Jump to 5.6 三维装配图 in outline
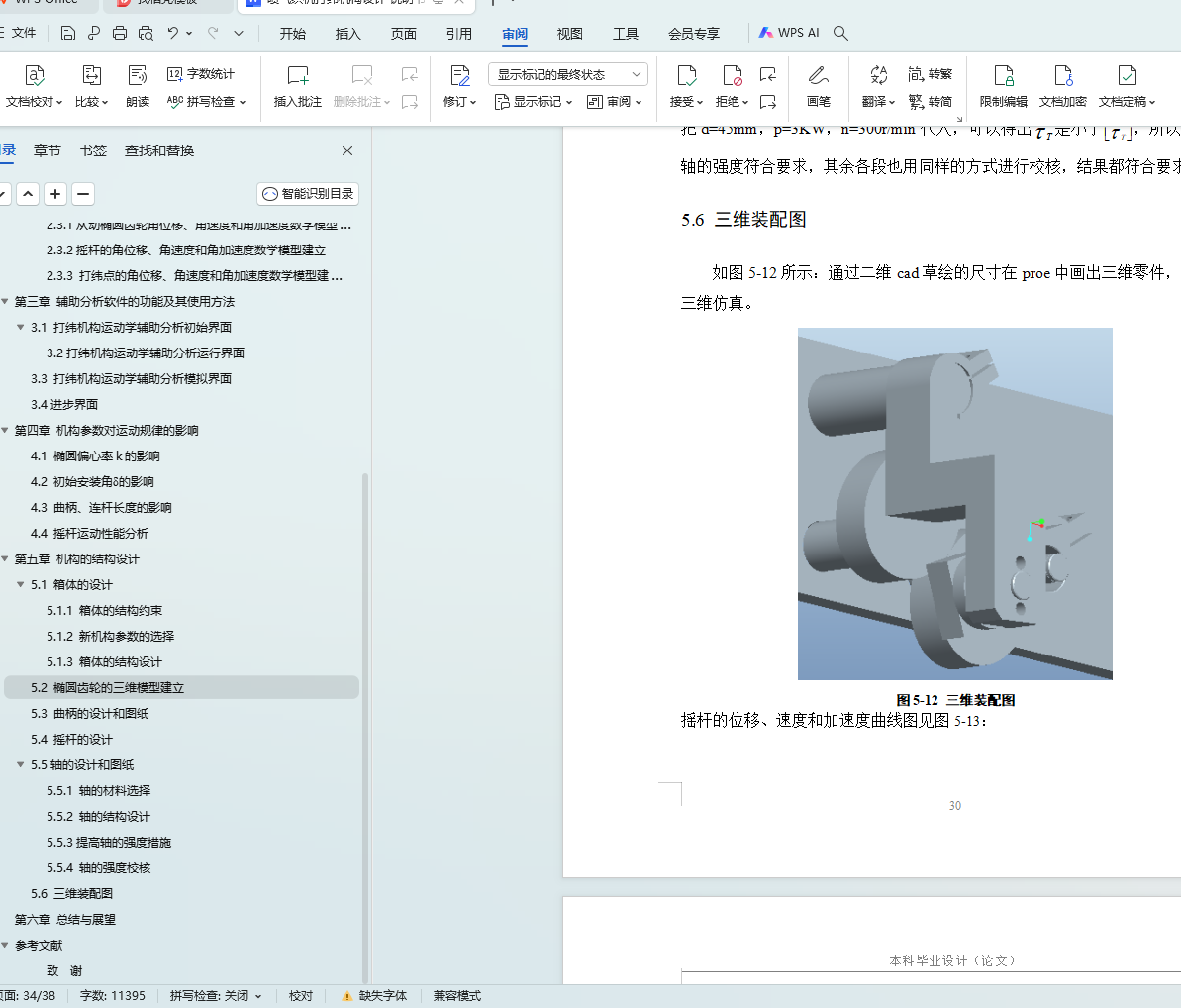The height and width of the screenshot is (1008, 1181). pos(71,893)
